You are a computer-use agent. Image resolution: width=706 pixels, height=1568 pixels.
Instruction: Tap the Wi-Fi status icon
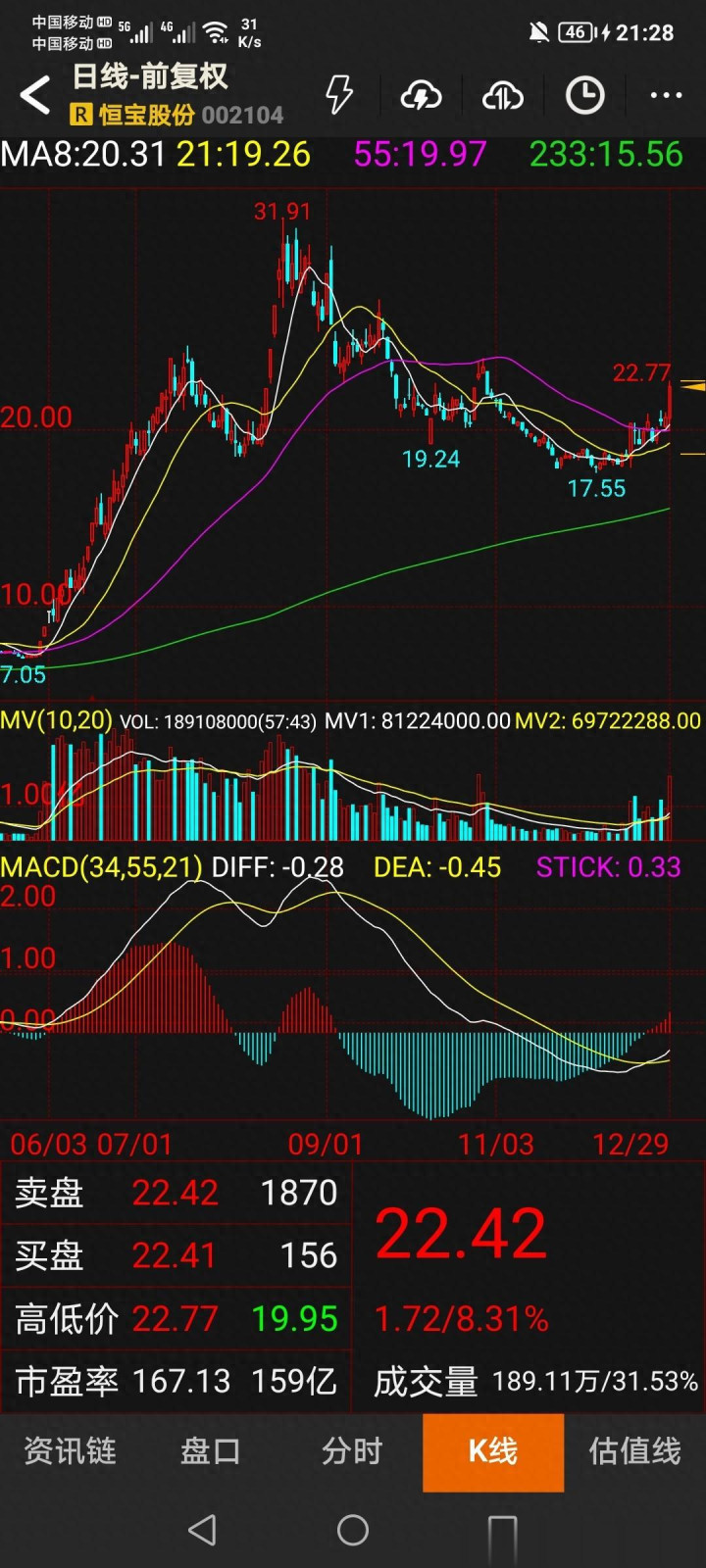216,32
